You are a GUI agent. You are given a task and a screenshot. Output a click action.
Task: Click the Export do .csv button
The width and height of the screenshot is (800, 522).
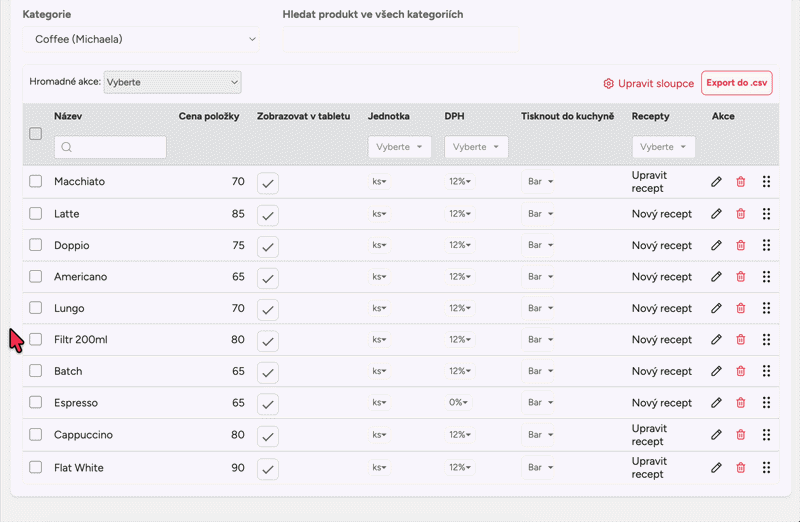point(736,83)
